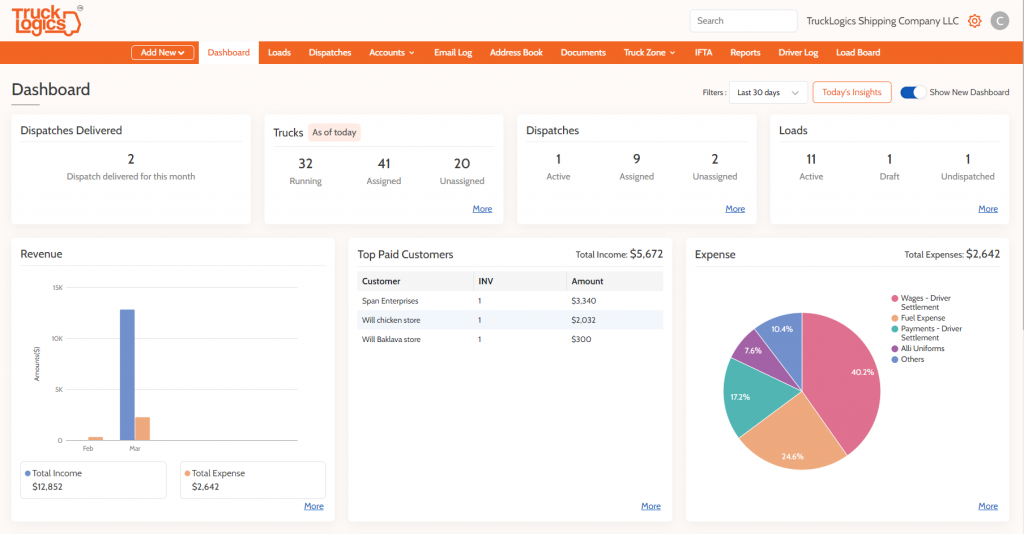Screen dimensions: 1024x534
Task: Click the Wages - Driver Settlement legend swatch
Action: tap(895, 298)
